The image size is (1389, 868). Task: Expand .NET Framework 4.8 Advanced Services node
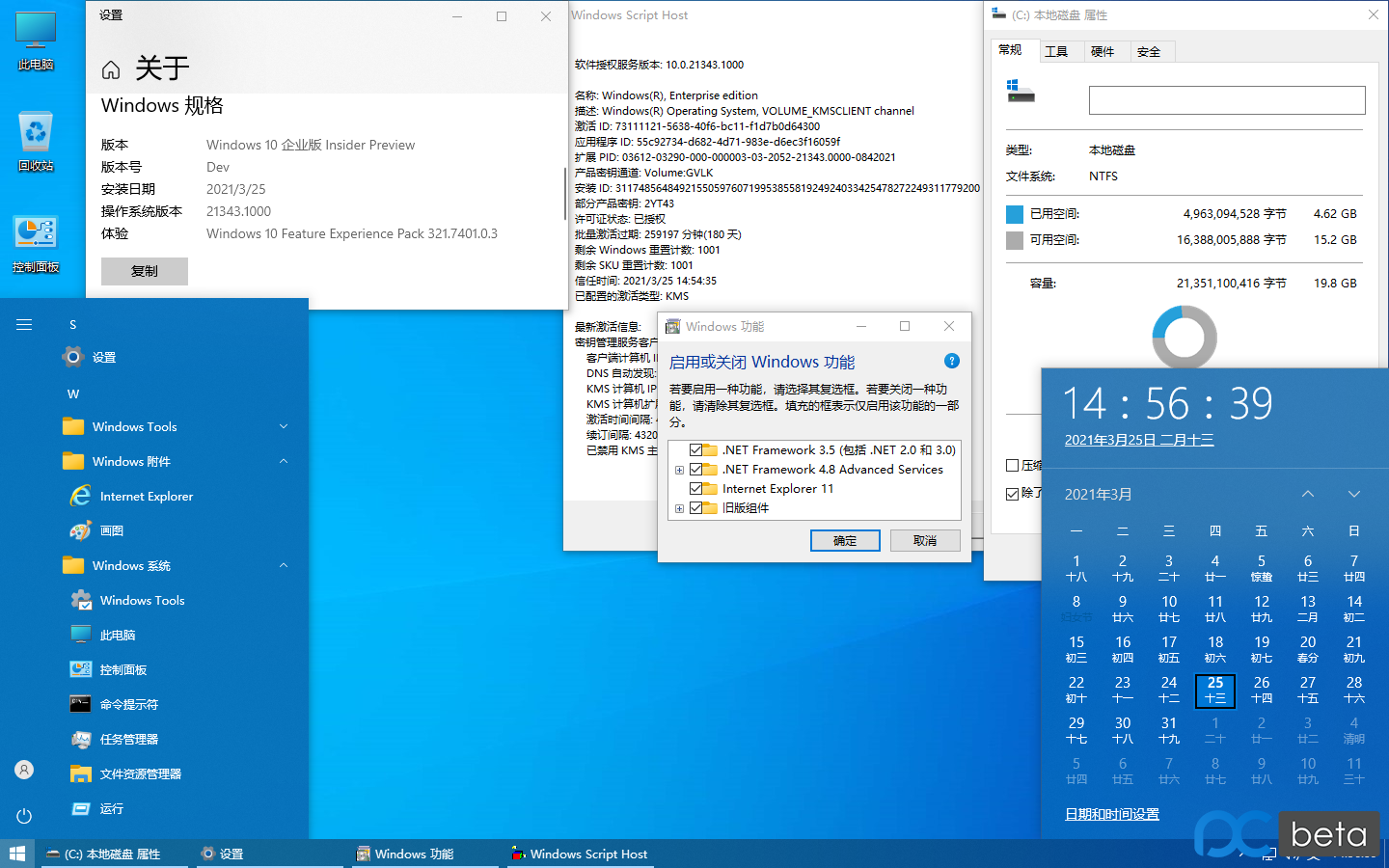pos(679,470)
